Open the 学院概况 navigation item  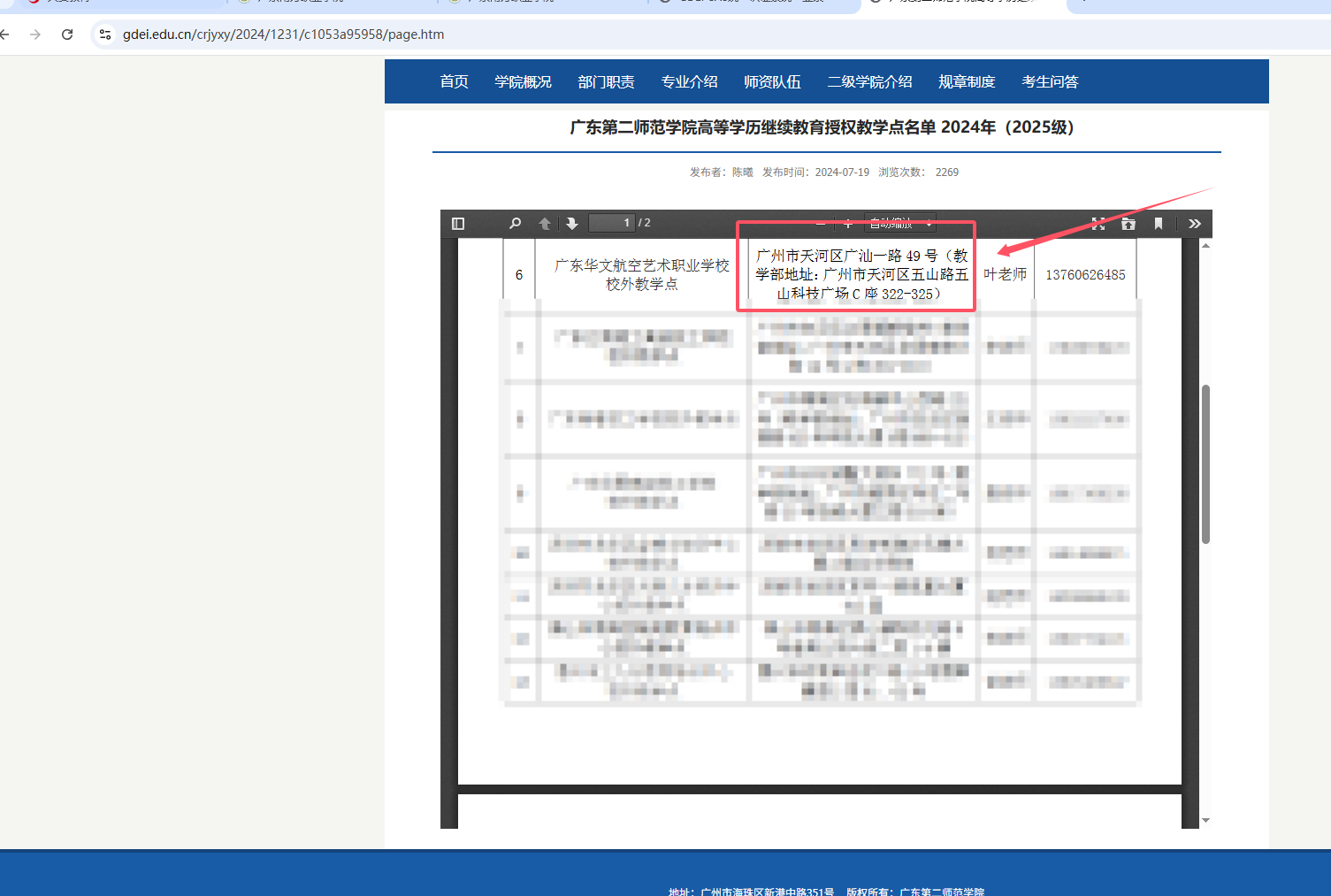coord(524,81)
